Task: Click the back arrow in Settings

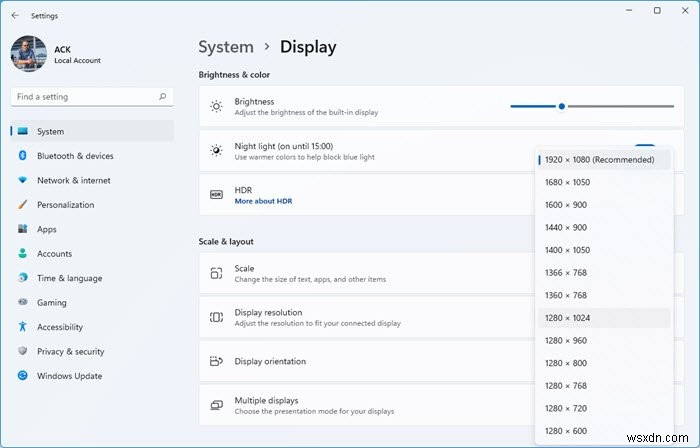Action: pos(15,16)
